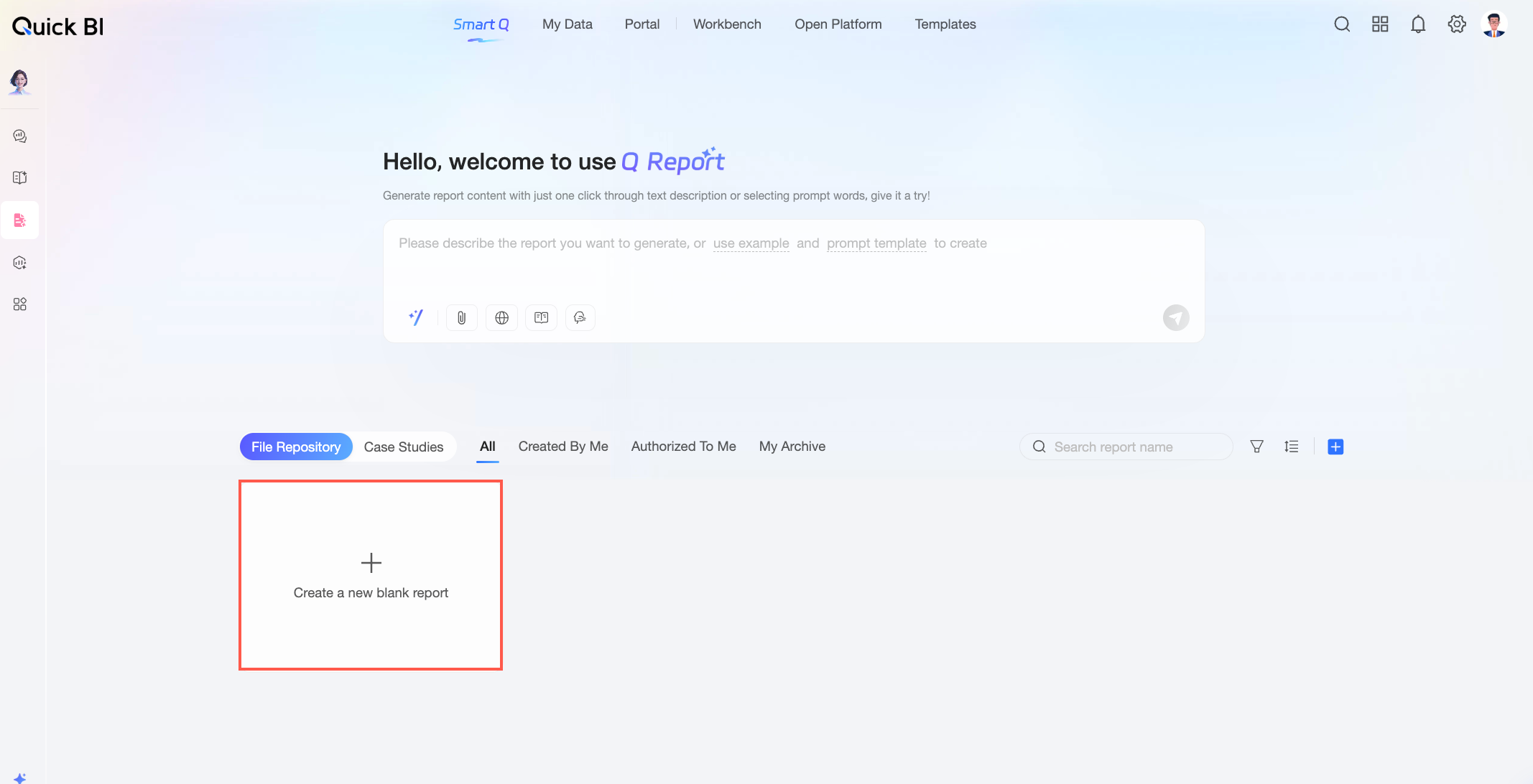Image resolution: width=1533 pixels, height=784 pixels.
Task: Click the Smart Q assistant avatar in sidebar
Action: pyautogui.click(x=19, y=82)
